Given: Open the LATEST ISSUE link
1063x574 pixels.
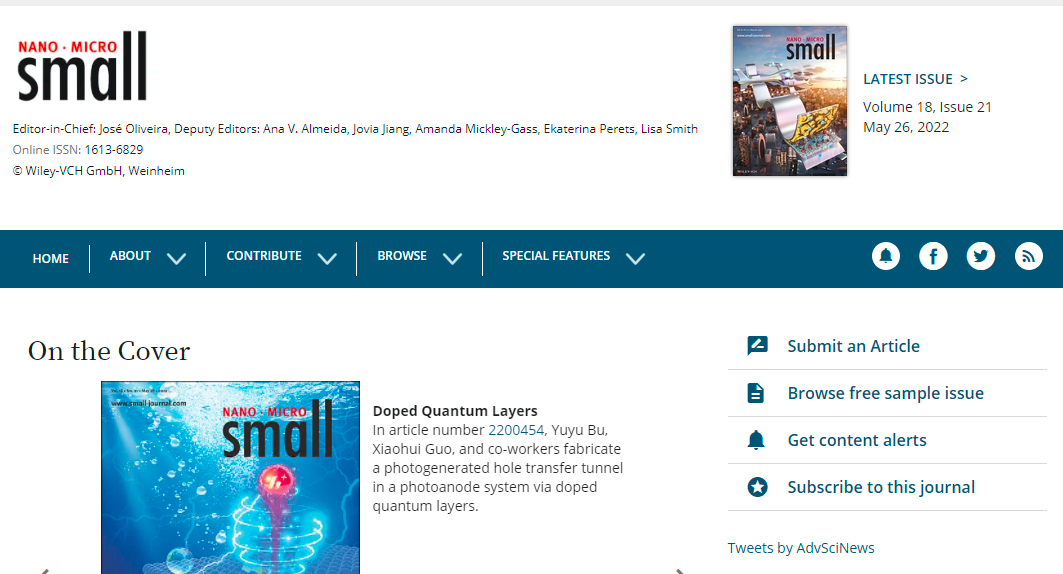Looking at the screenshot, I should click(x=915, y=79).
